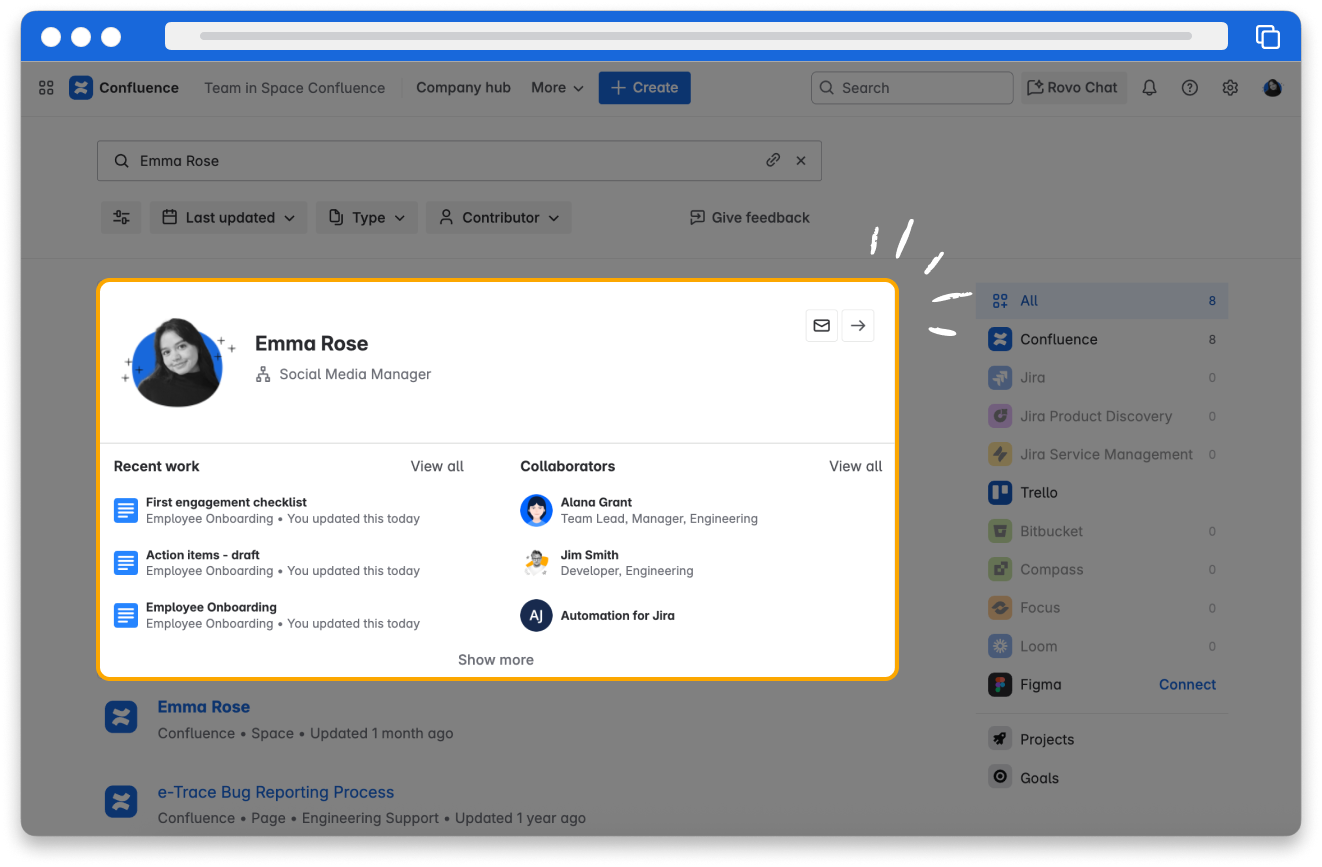The image size is (1322, 867).
Task: Expand the Last updated filter dropdown
Action: (229, 217)
